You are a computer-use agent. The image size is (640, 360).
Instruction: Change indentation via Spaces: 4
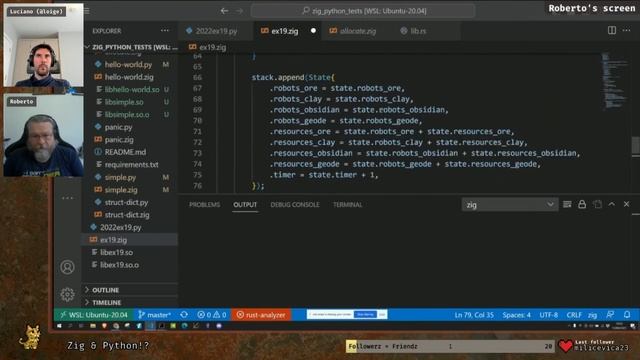click(x=516, y=315)
